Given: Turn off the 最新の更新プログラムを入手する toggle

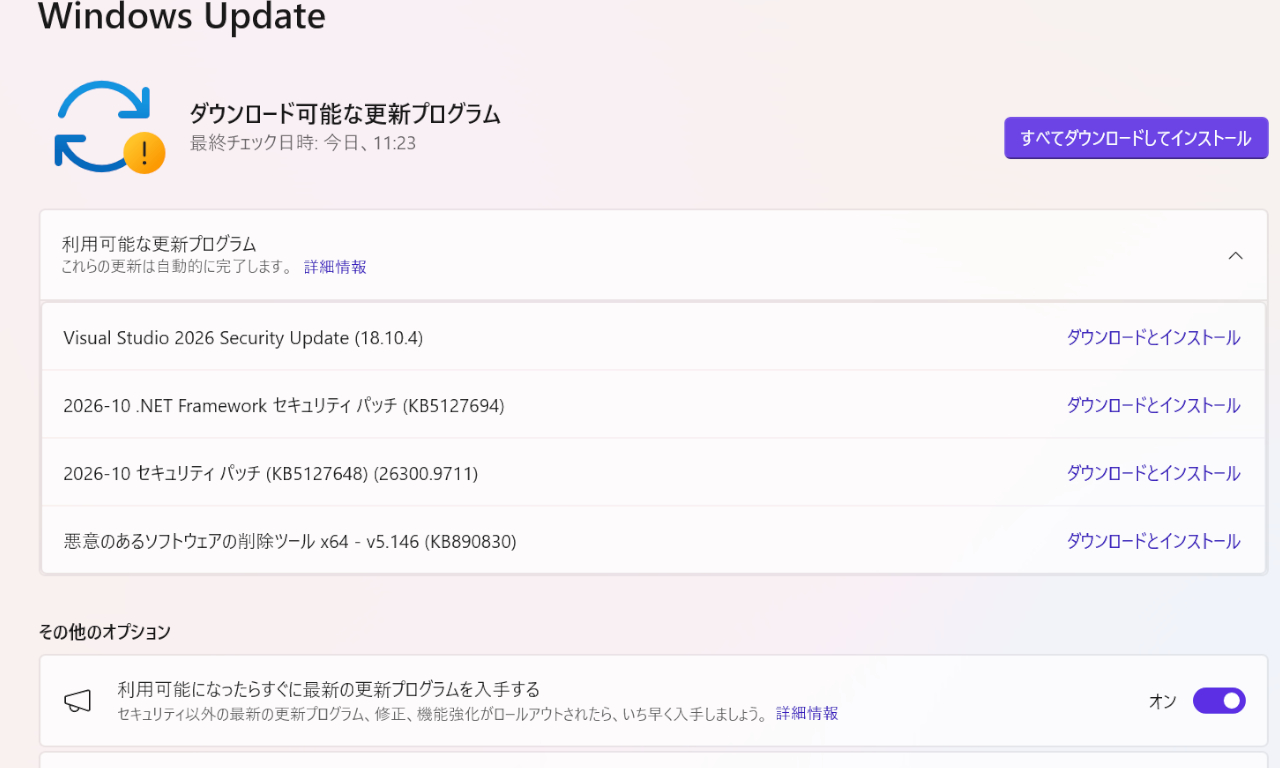Looking at the screenshot, I should [x=1219, y=701].
